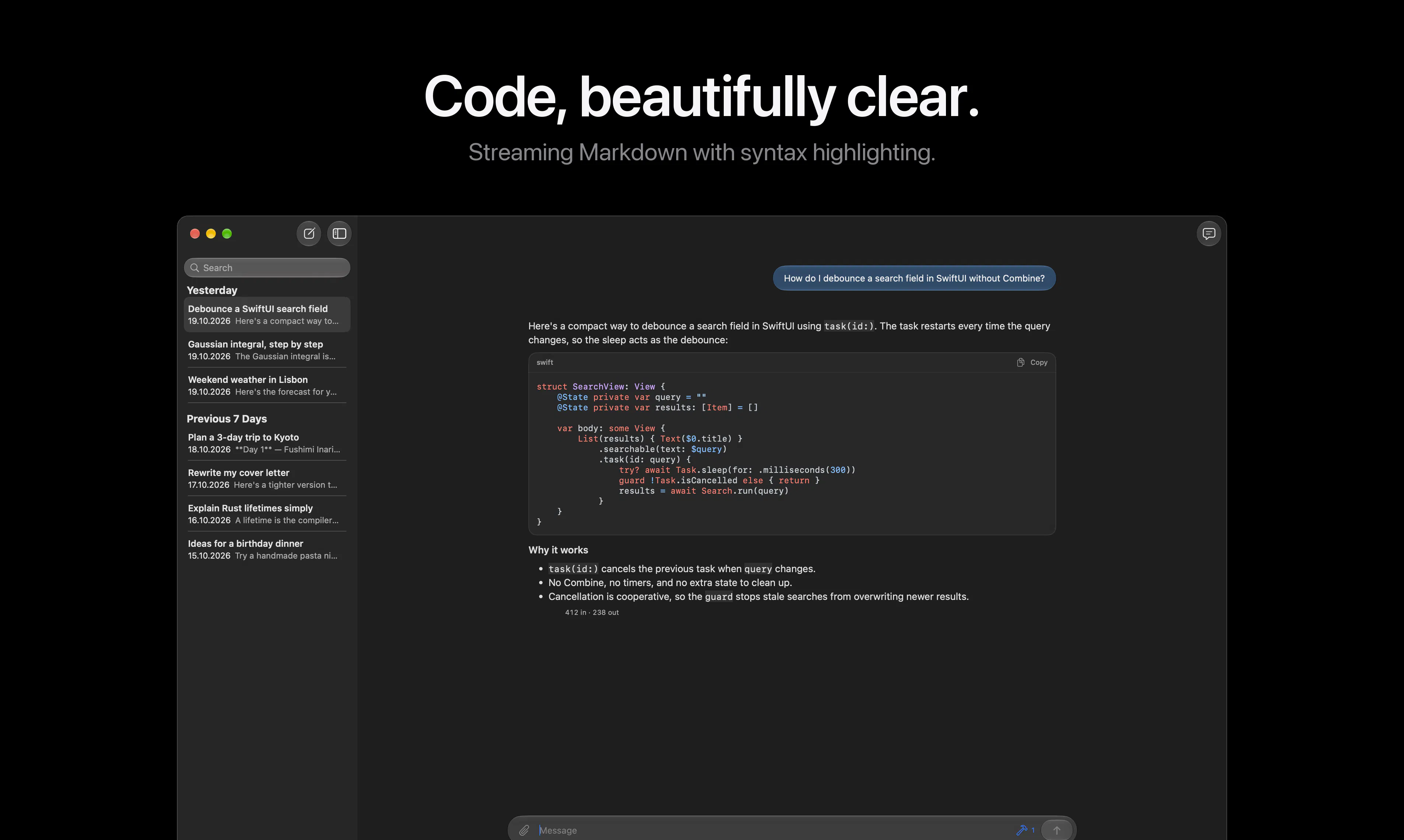Image resolution: width=1404 pixels, height=840 pixels.
Task: Click the Yesterday section header
Action: (212, 290)
